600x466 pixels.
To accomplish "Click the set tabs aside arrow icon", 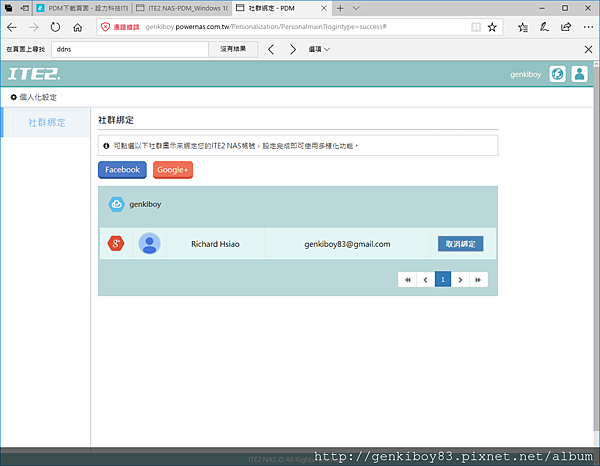I will [25, 8].
